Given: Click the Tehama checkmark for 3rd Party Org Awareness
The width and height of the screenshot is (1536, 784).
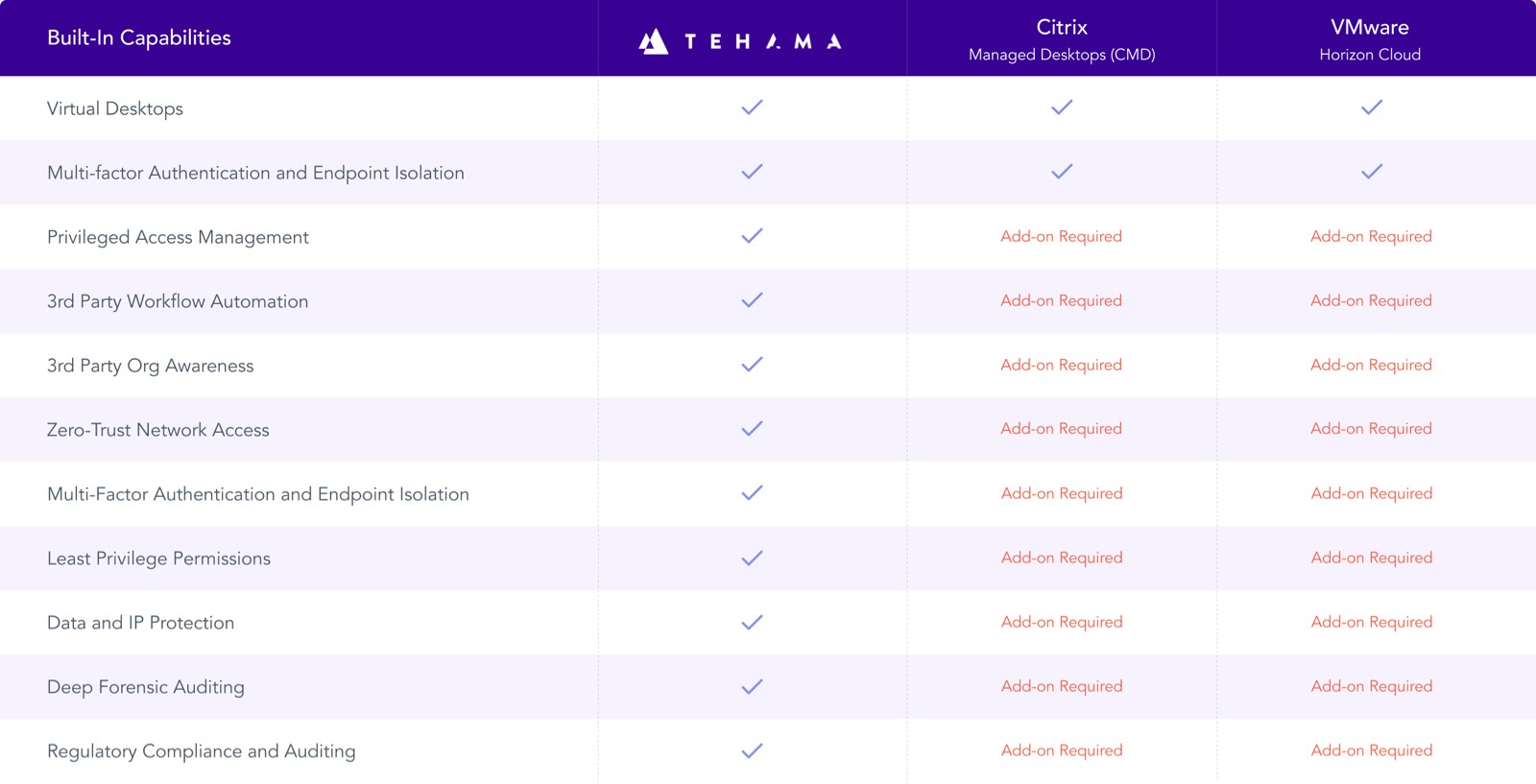Looking at the screenshot, I should (x=753, y=365).
